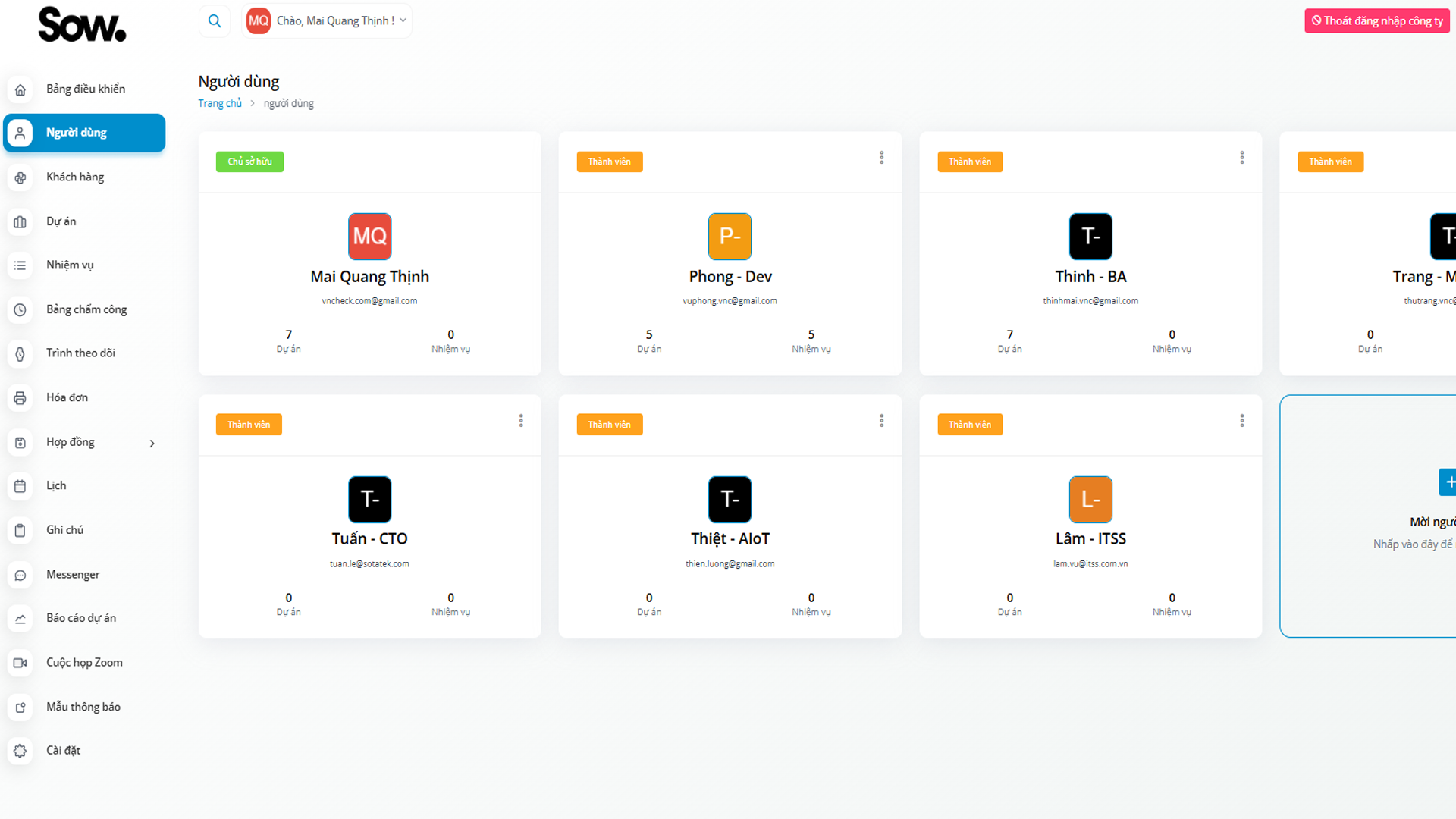The width and height of the screenshot is (1456, 819).
Task: Open the Mai Quang Thịnh greeting dropdown
Action: pos(334,21)
